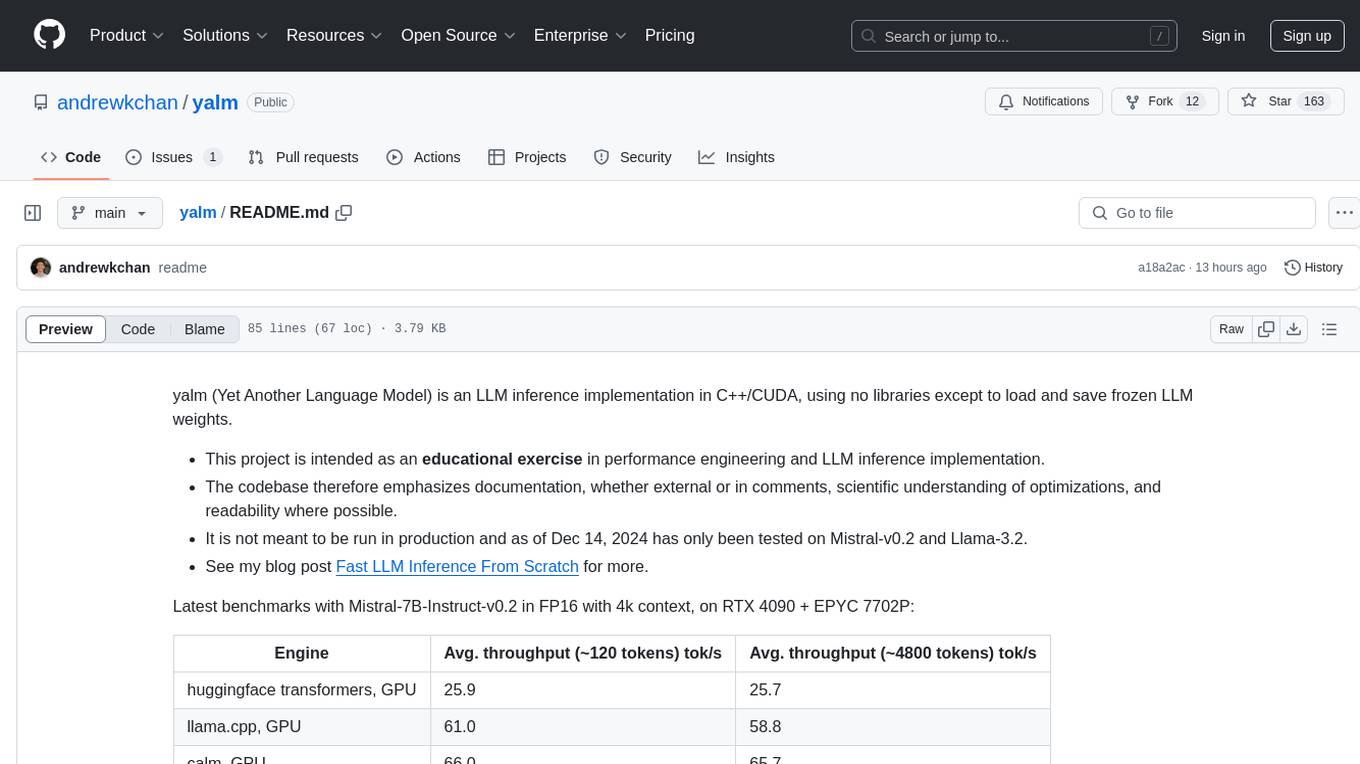Open commit a18a2ac
This screenshot has height=764, width=1360.
pyautogui.click(x=1161, y=268)
